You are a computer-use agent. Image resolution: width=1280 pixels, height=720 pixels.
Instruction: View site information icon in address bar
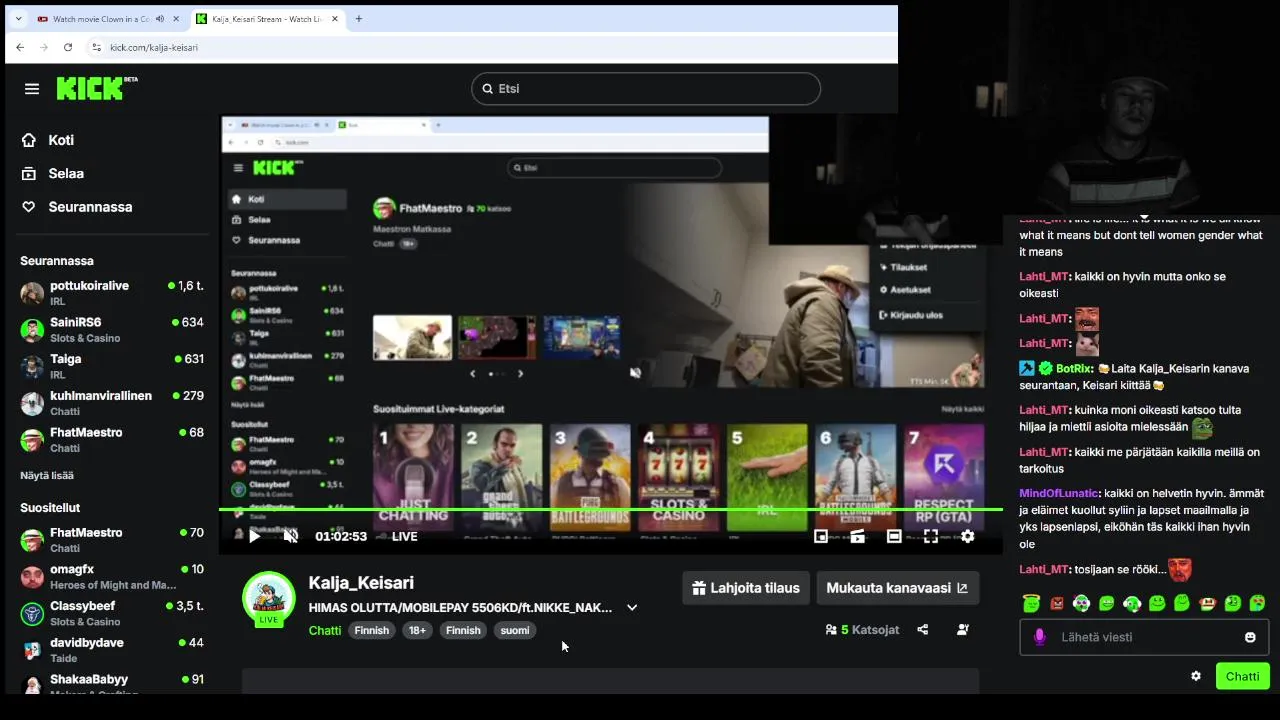(96, 47)
